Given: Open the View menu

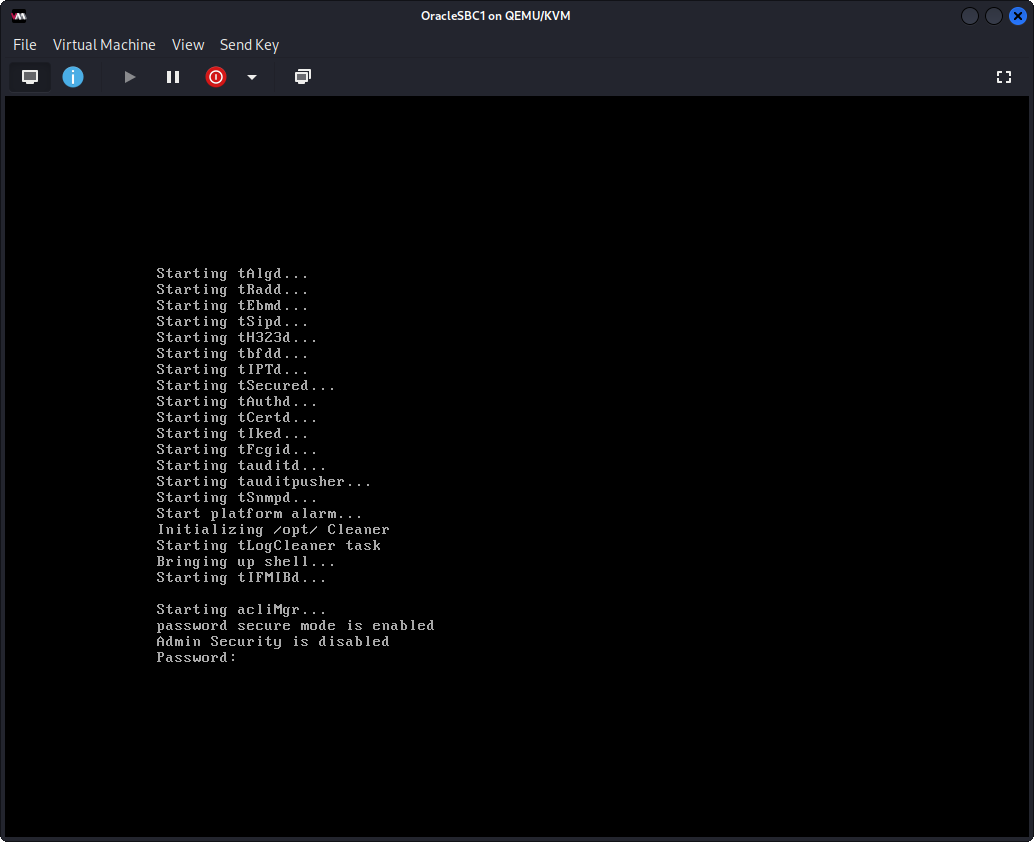Looking at the screenshot, I should pyautogui.click(x=188, y=45).
